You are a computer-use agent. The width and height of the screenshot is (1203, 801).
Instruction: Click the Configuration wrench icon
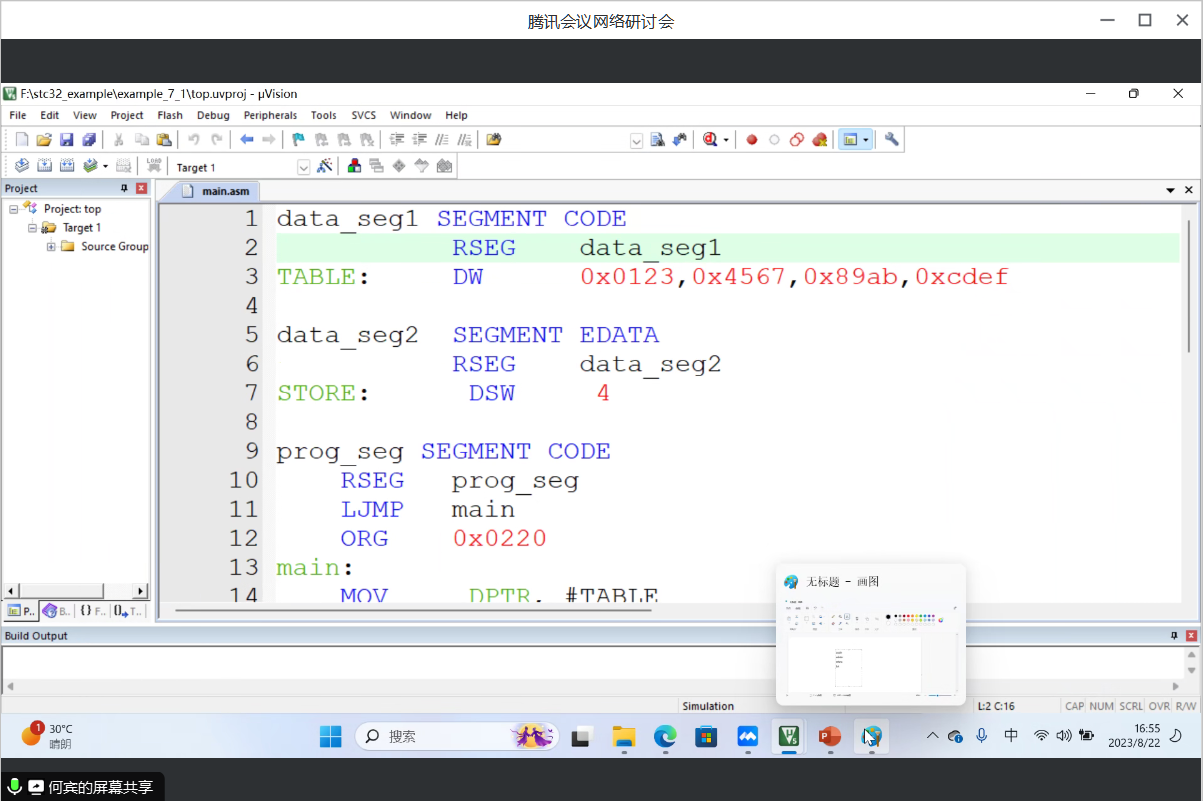(892, 140)
